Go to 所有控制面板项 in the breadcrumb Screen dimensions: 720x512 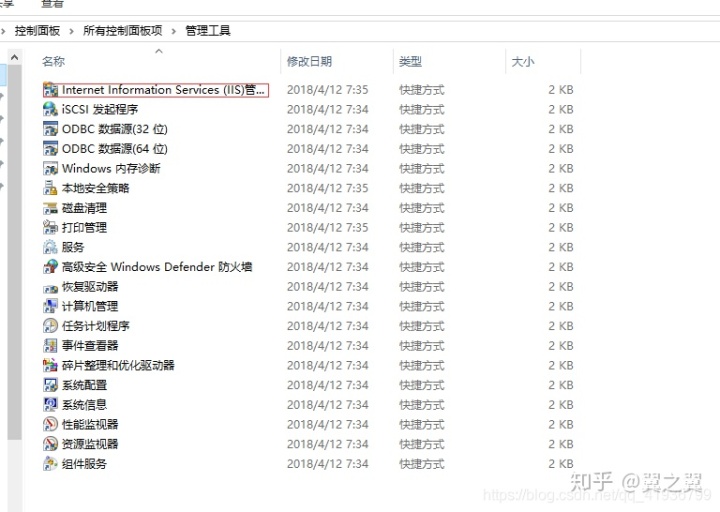pyautogui.click(x=123, y=31)
